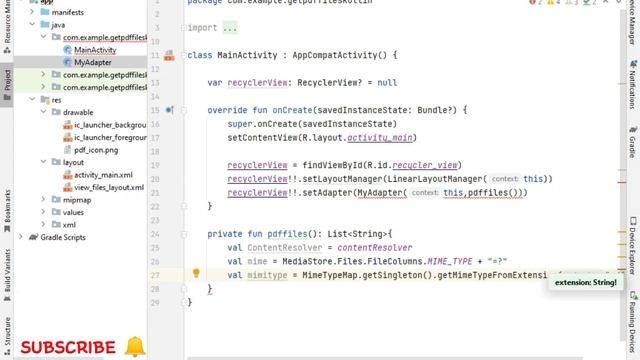Click the drawable folder icon
This screenshot has width=640, height=360.
click(56, 112)
